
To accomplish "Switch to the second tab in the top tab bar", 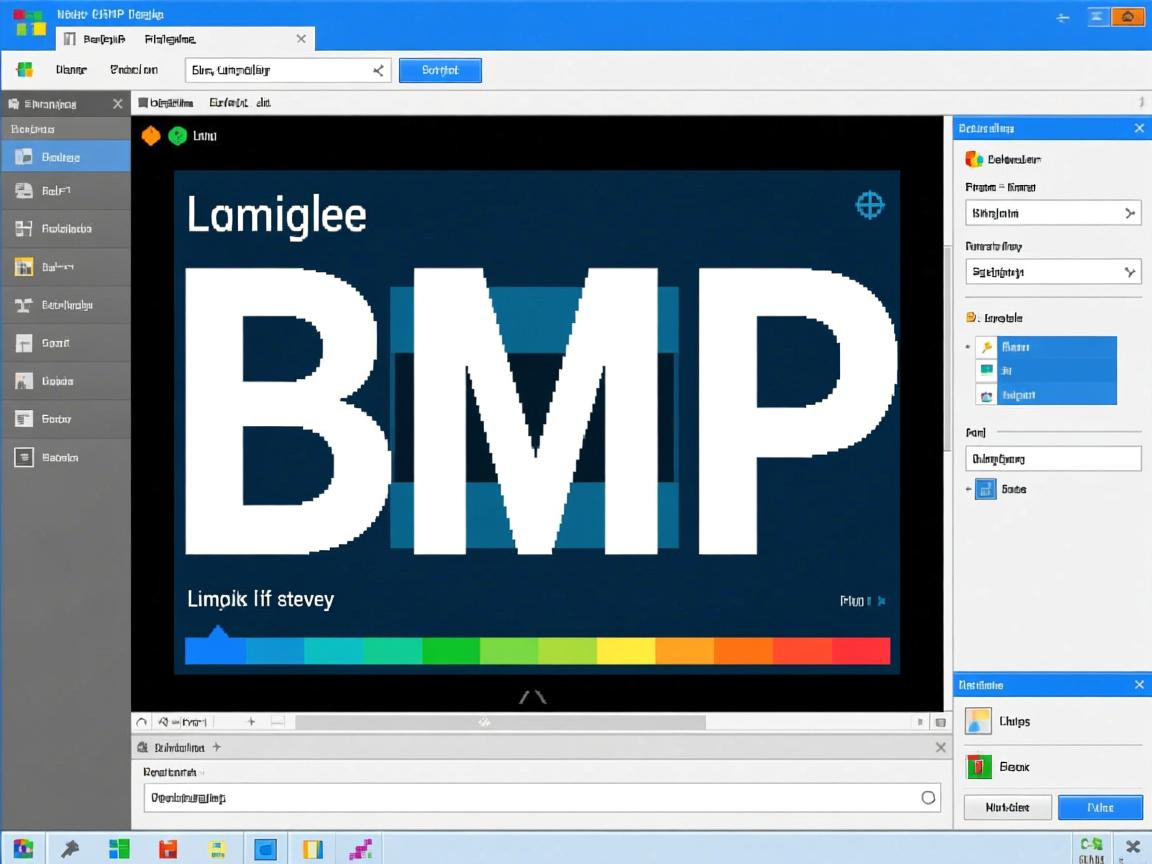I will [170, 39].
